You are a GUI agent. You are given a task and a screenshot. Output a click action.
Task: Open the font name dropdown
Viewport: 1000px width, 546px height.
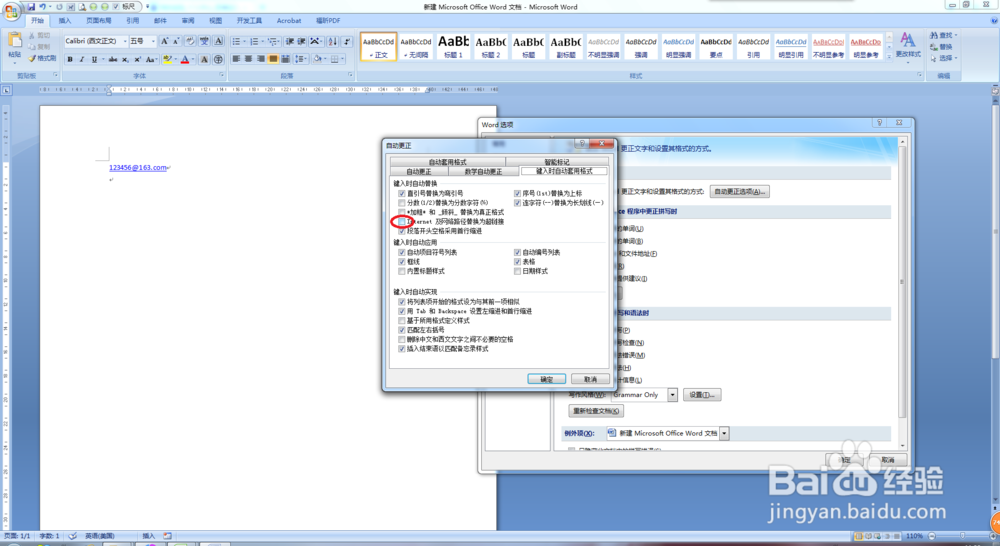124,41
